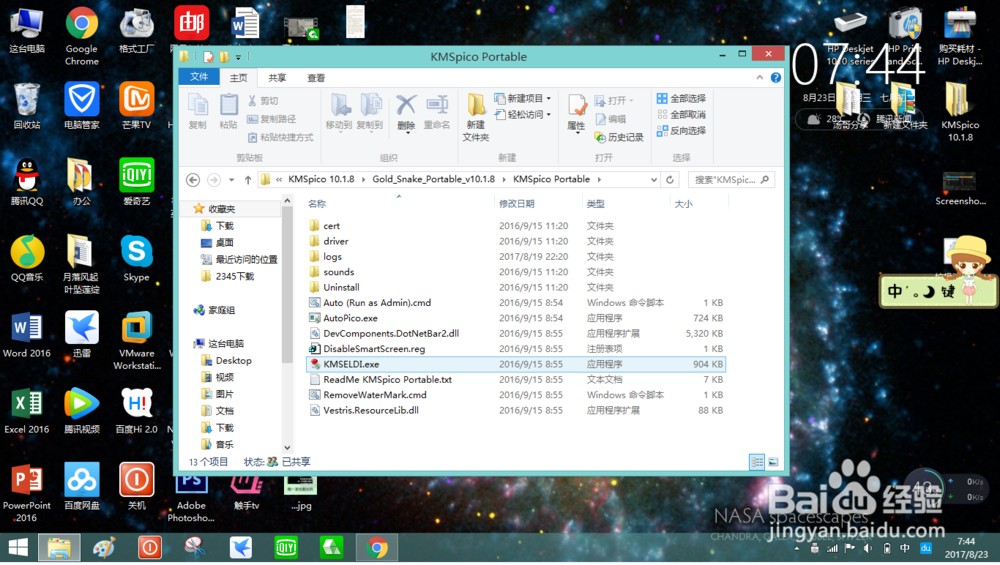
Task: Click the Move to (移动到) icon
Action: 339,105
